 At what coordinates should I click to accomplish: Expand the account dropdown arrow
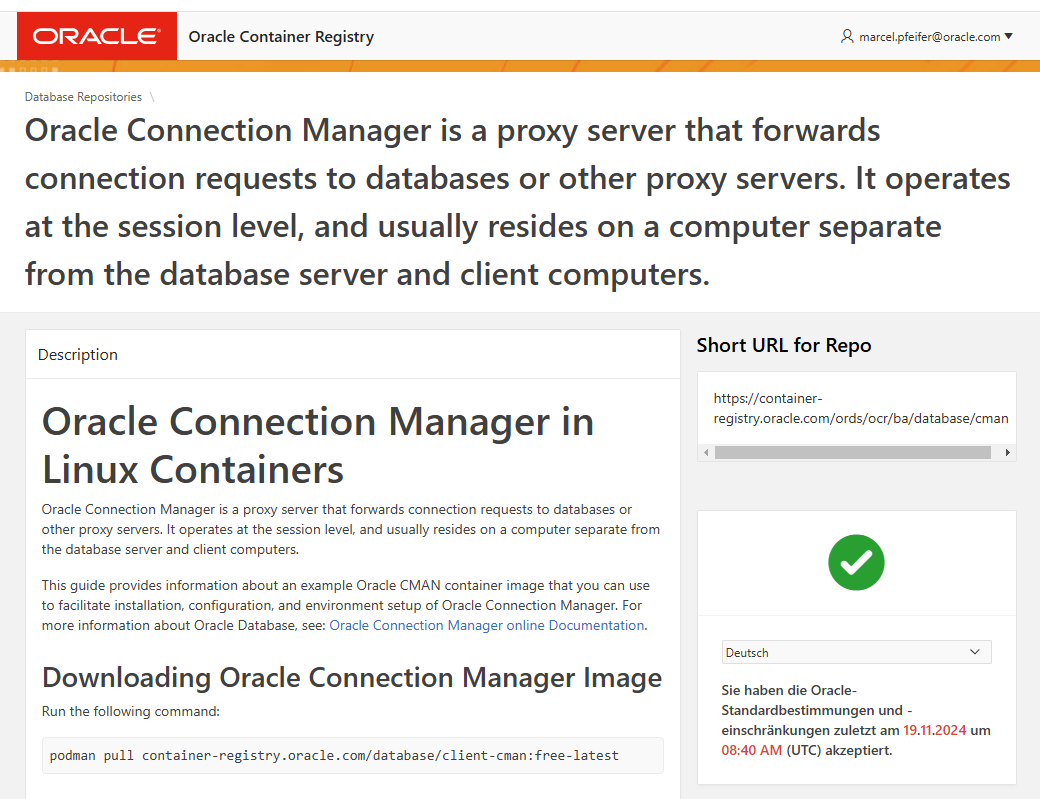(x=1008, y=37)
